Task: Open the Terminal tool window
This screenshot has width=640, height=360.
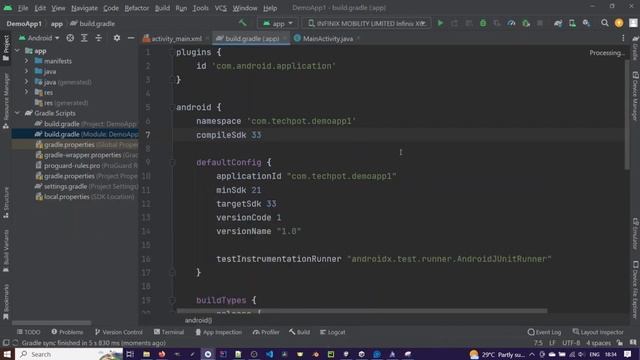Action: point(169,332)
